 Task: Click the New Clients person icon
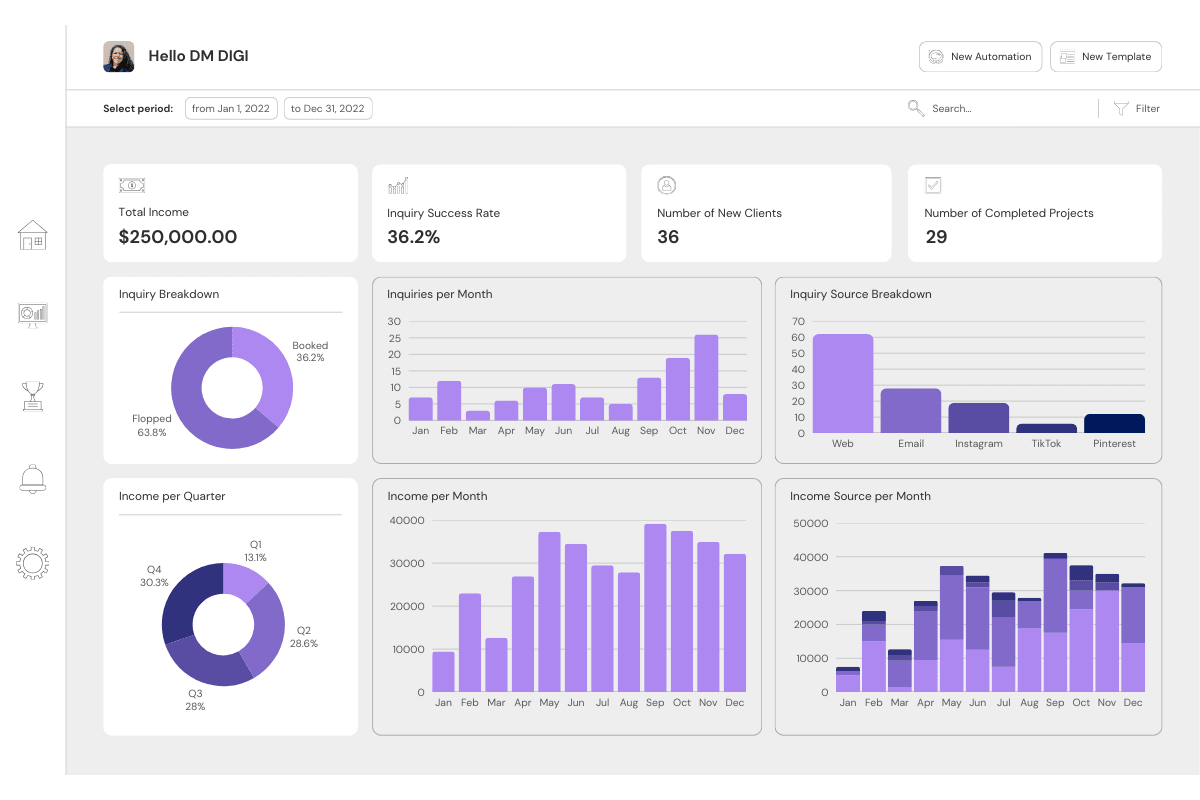667,185
